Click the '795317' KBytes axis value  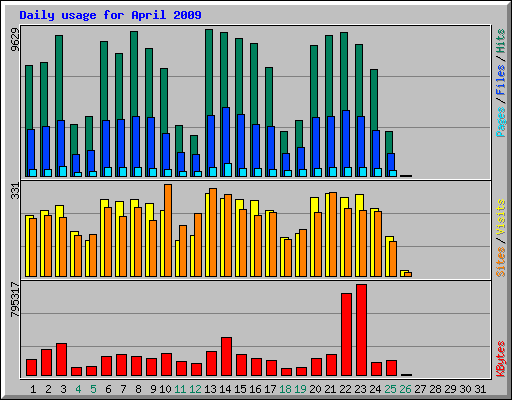coord(15,299)
